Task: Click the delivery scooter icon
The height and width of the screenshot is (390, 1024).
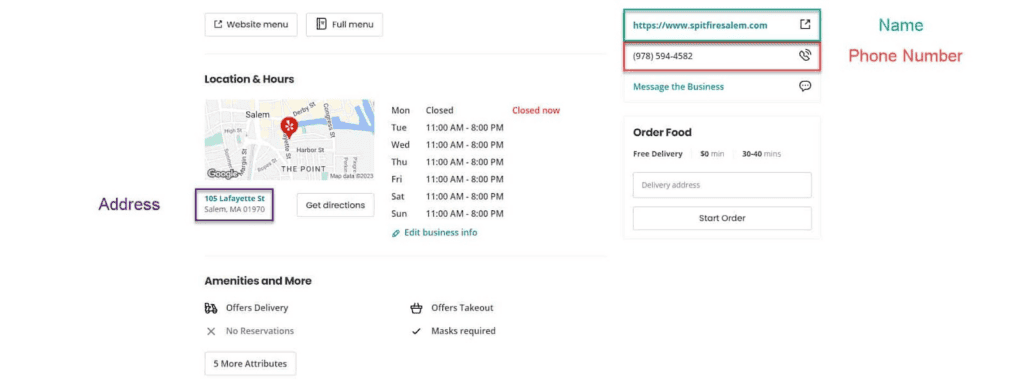Action: tap(211, 308)
